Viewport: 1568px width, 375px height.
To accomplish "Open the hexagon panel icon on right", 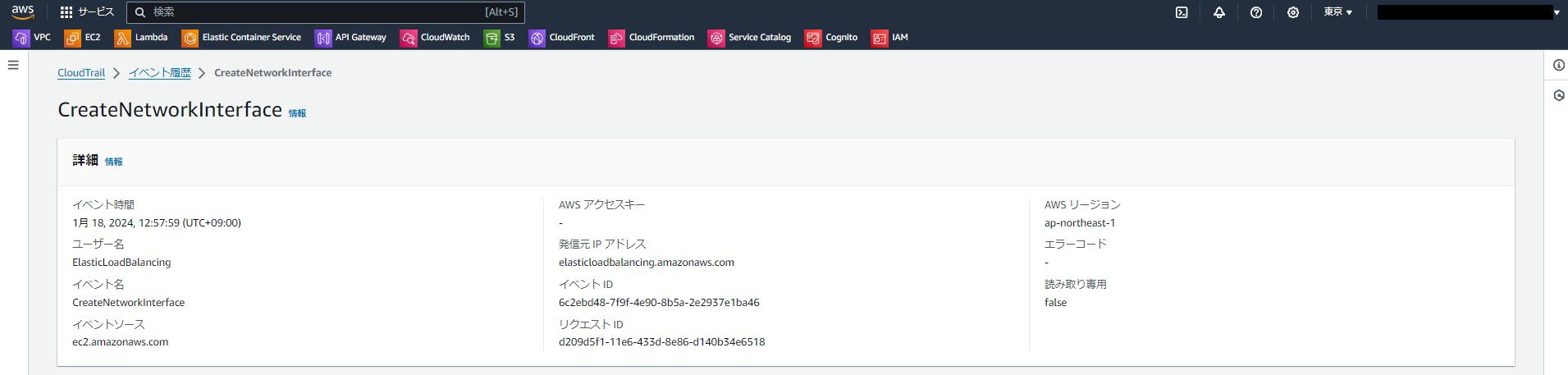I will click(x=1558, y=95).
